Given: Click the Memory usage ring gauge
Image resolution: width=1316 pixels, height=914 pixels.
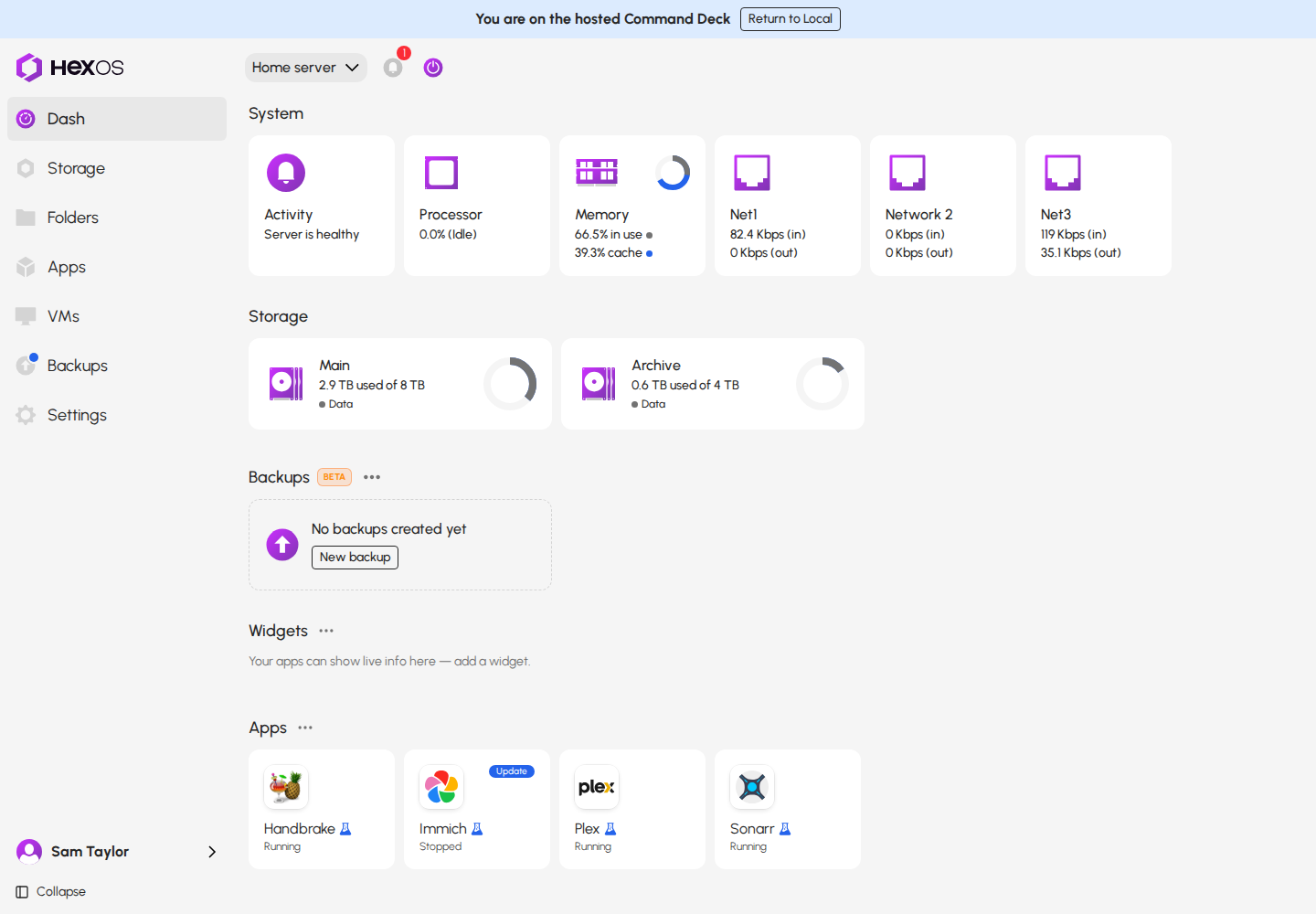Looking at the screenshot, I should [x=673, y=173].
